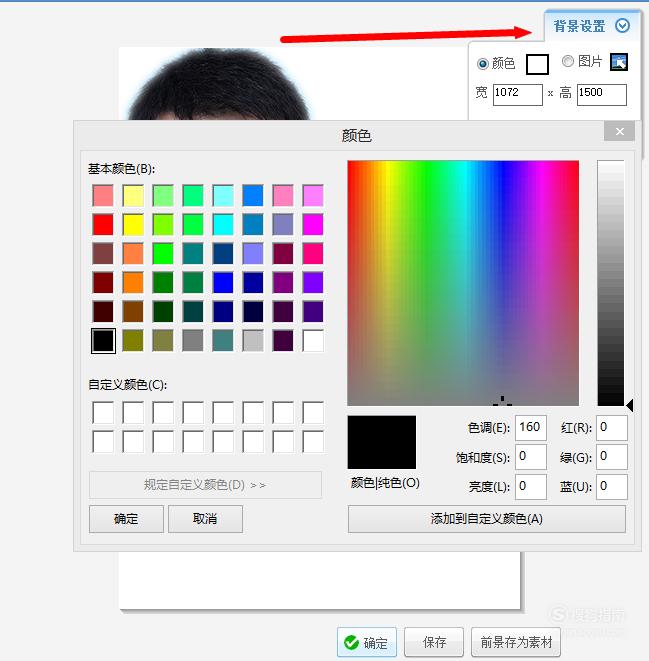Click the 颜色|纯色 preview box
The width and height of the screenshot is (649, 661).
pos(381,442)
